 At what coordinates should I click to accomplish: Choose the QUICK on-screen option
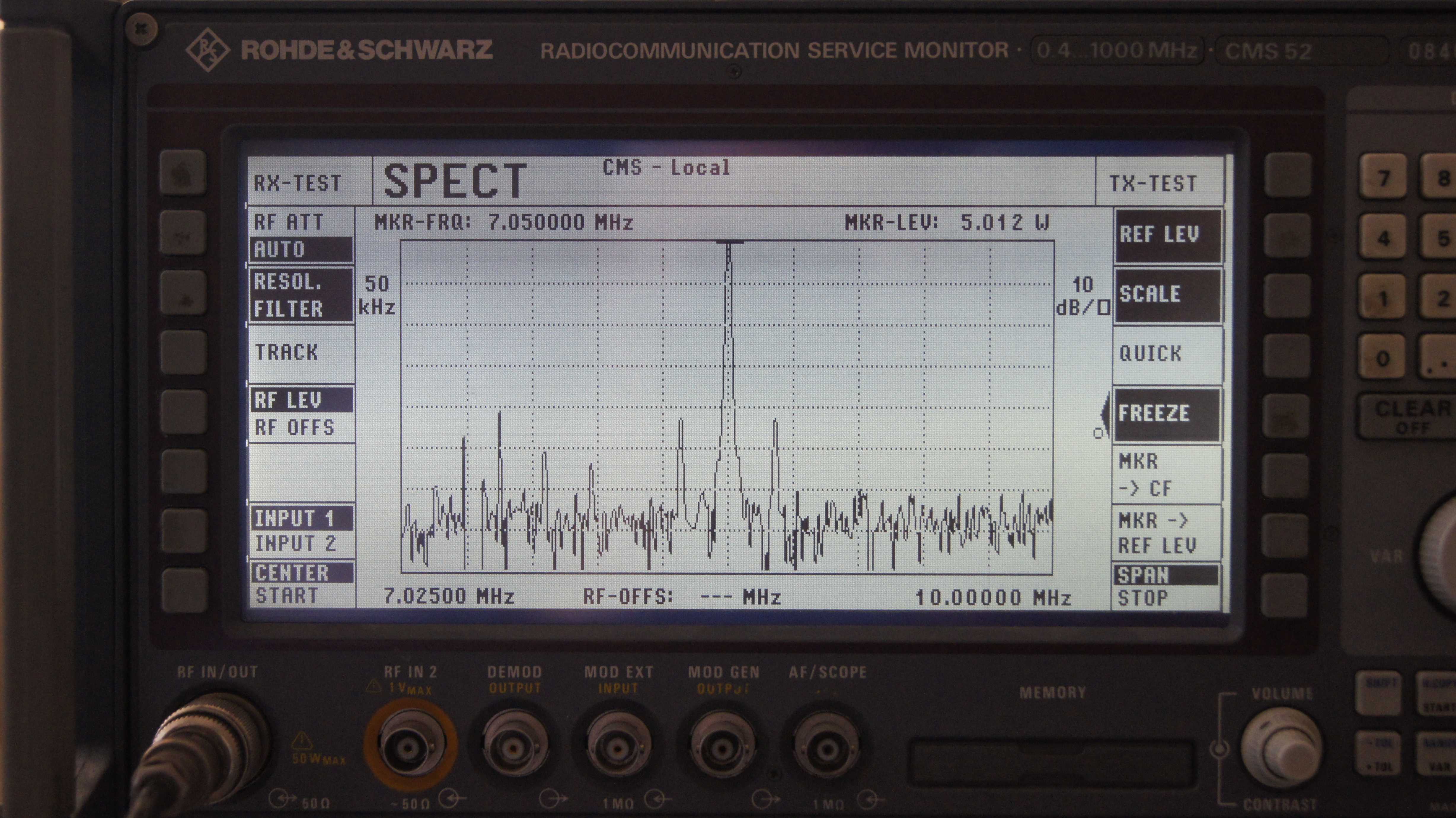coord(1150,354)
